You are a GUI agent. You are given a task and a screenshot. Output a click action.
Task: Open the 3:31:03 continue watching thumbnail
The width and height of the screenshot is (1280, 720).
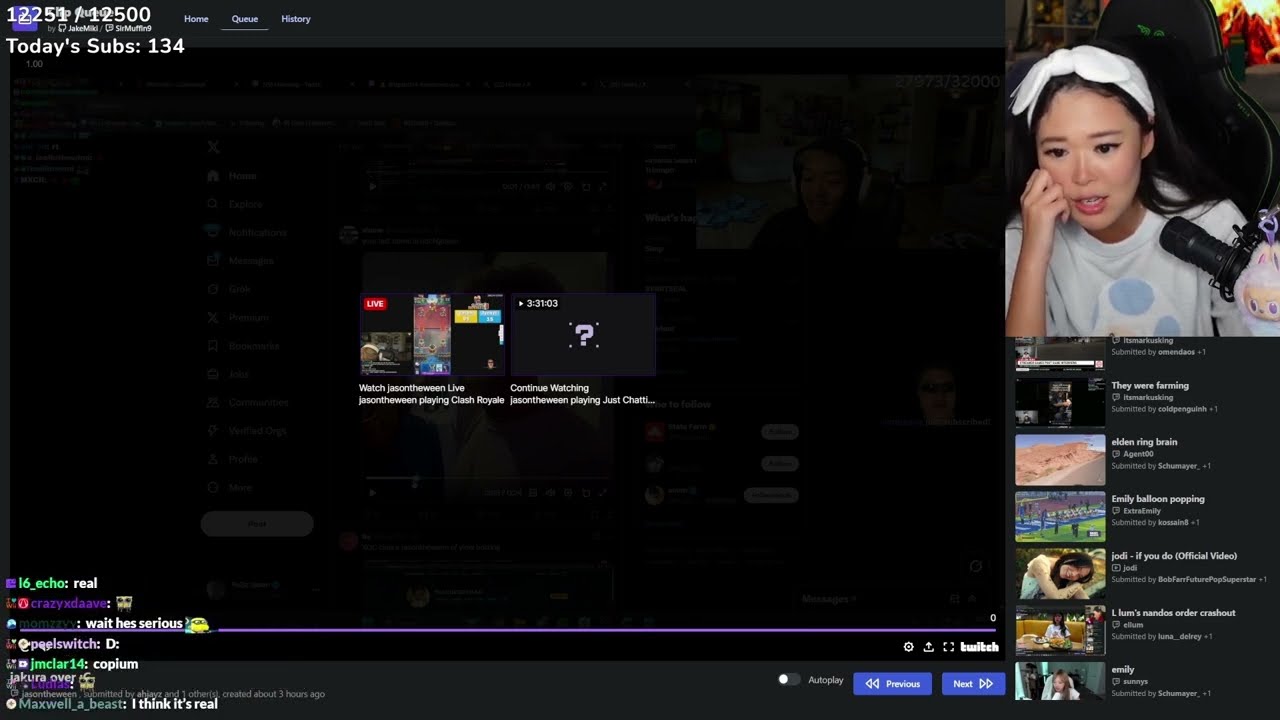[x=583, y=335]
